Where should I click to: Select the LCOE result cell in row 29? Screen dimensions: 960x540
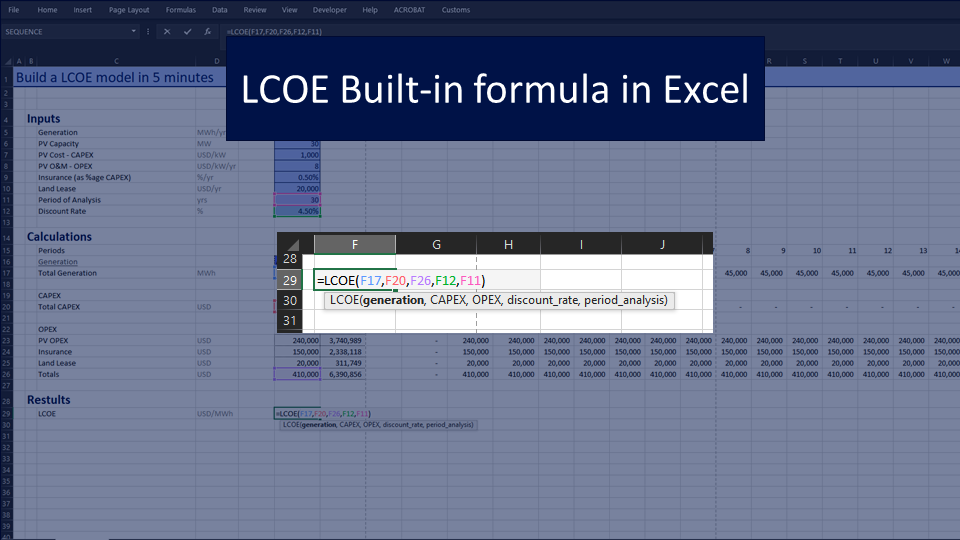pos(297,414)
